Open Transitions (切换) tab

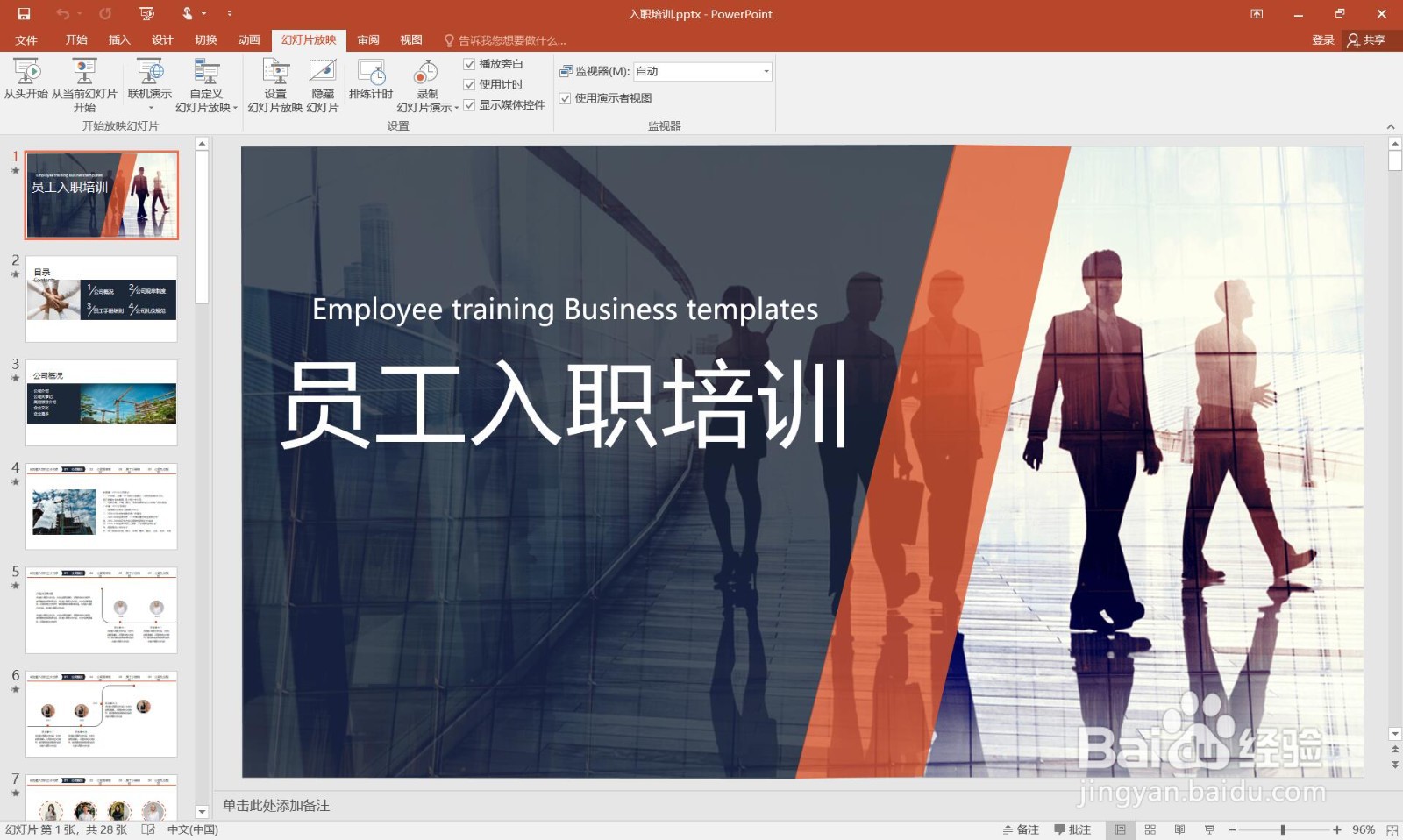pyautogui.click(x=206, y=40)
